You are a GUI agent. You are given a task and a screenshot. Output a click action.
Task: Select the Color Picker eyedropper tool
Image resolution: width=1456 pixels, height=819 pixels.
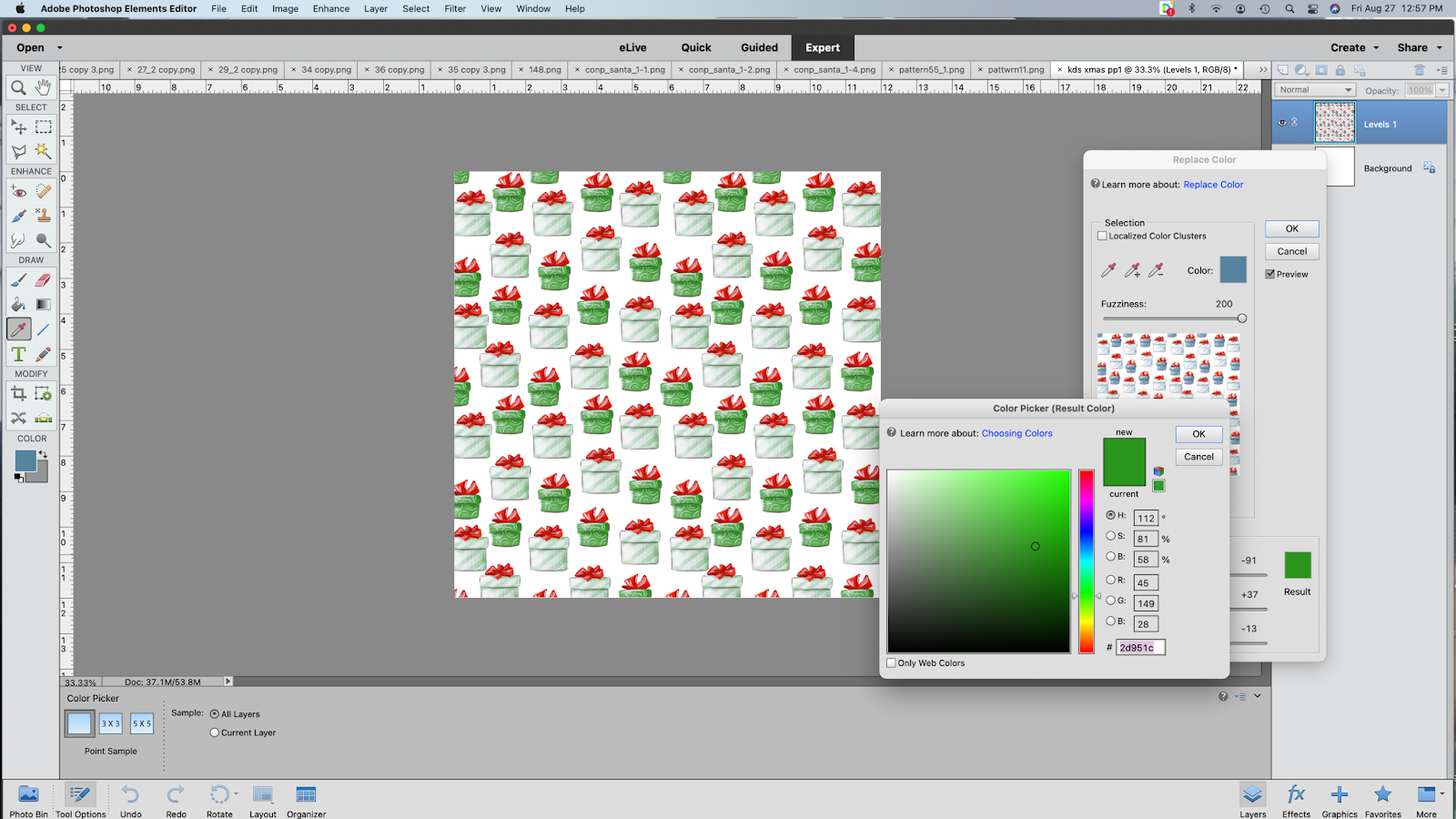tap(18, 329)
